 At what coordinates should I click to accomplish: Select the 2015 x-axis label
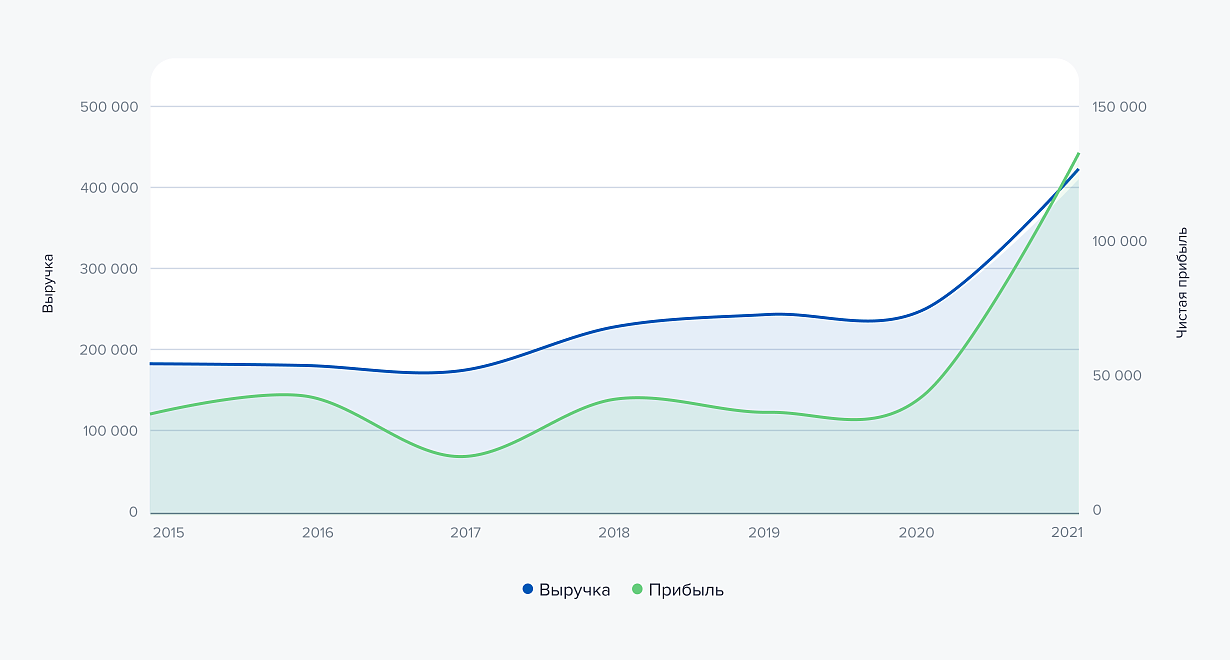168,533
